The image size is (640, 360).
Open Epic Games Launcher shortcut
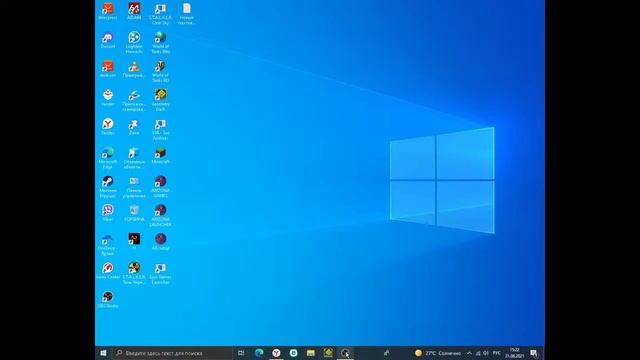tap(160, 273)
